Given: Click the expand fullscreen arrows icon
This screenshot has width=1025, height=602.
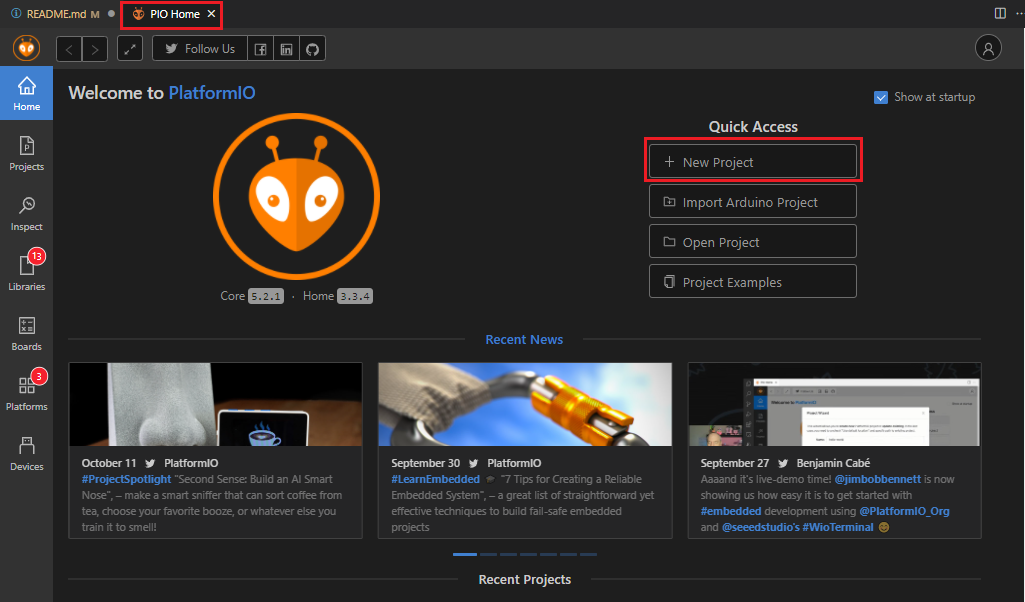Looking at the screenshot, I should pos(130,49).
